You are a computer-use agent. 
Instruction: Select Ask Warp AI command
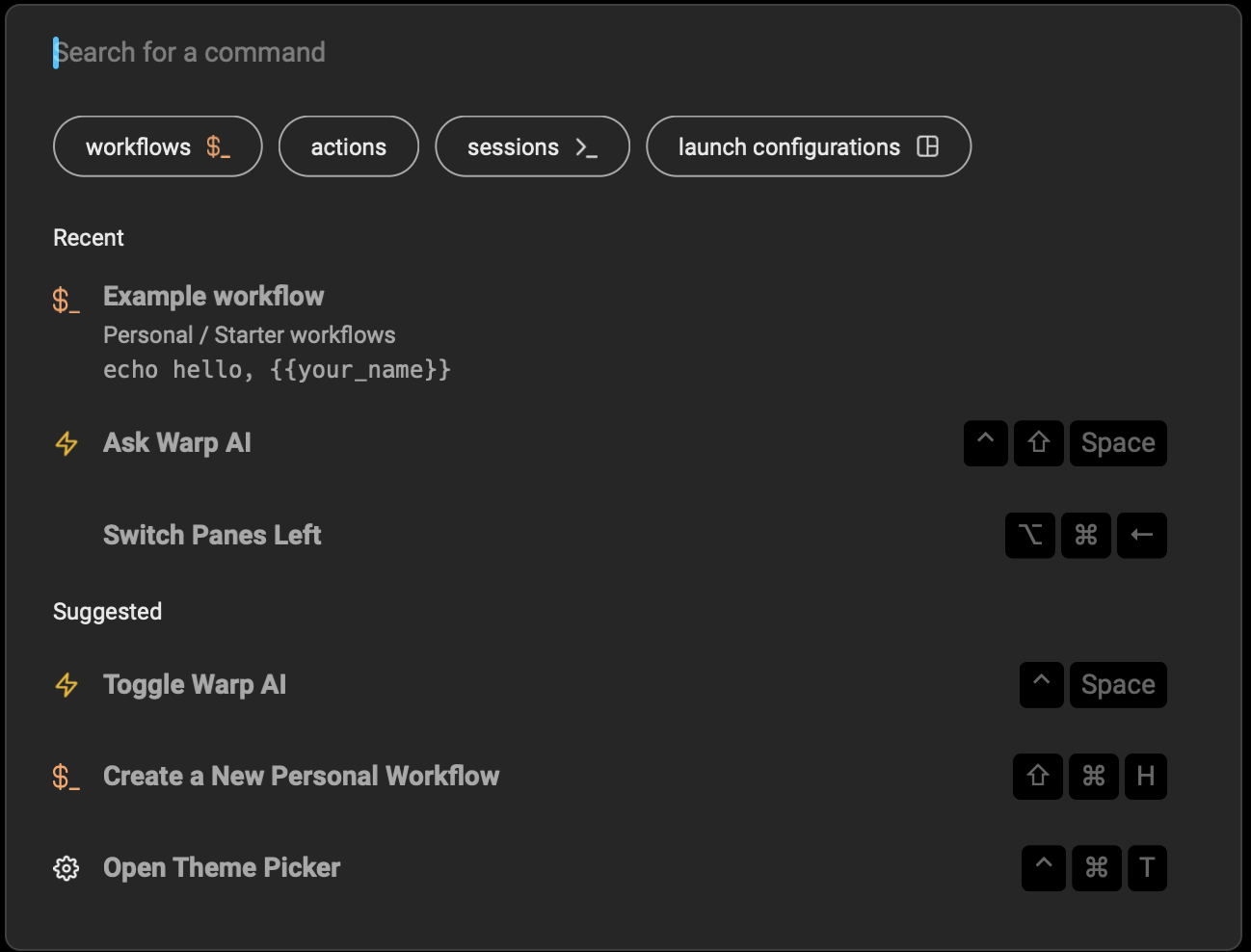(177, 443)
